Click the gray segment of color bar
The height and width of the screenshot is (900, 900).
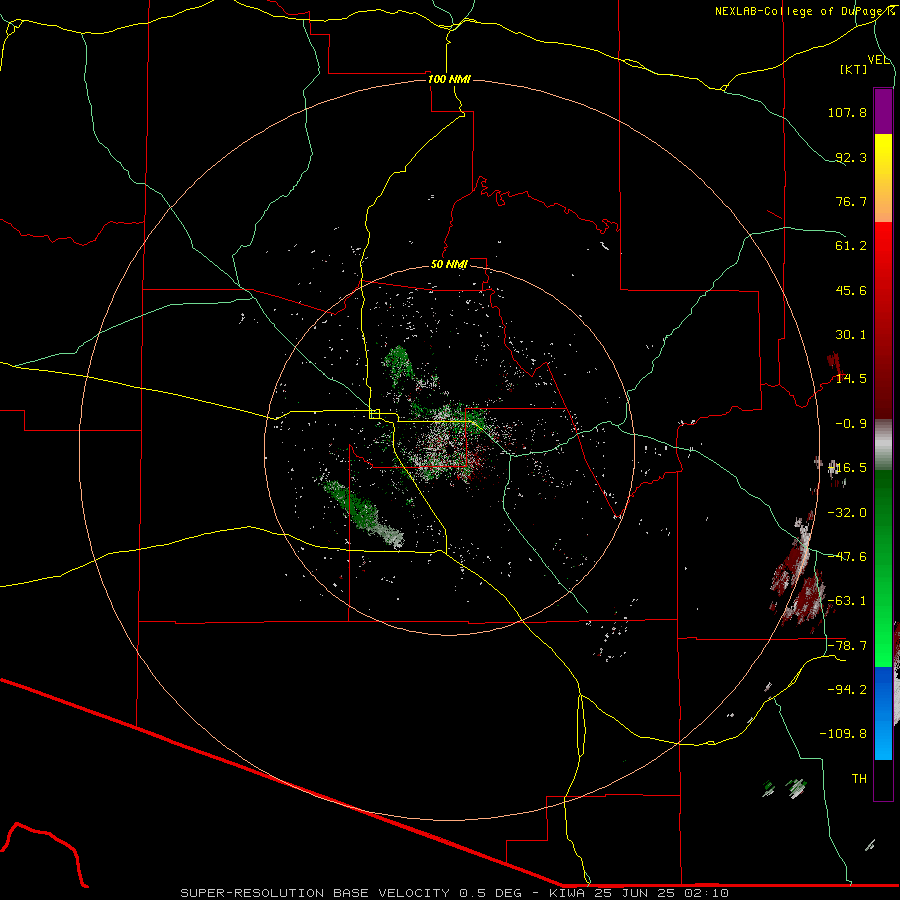883,445
